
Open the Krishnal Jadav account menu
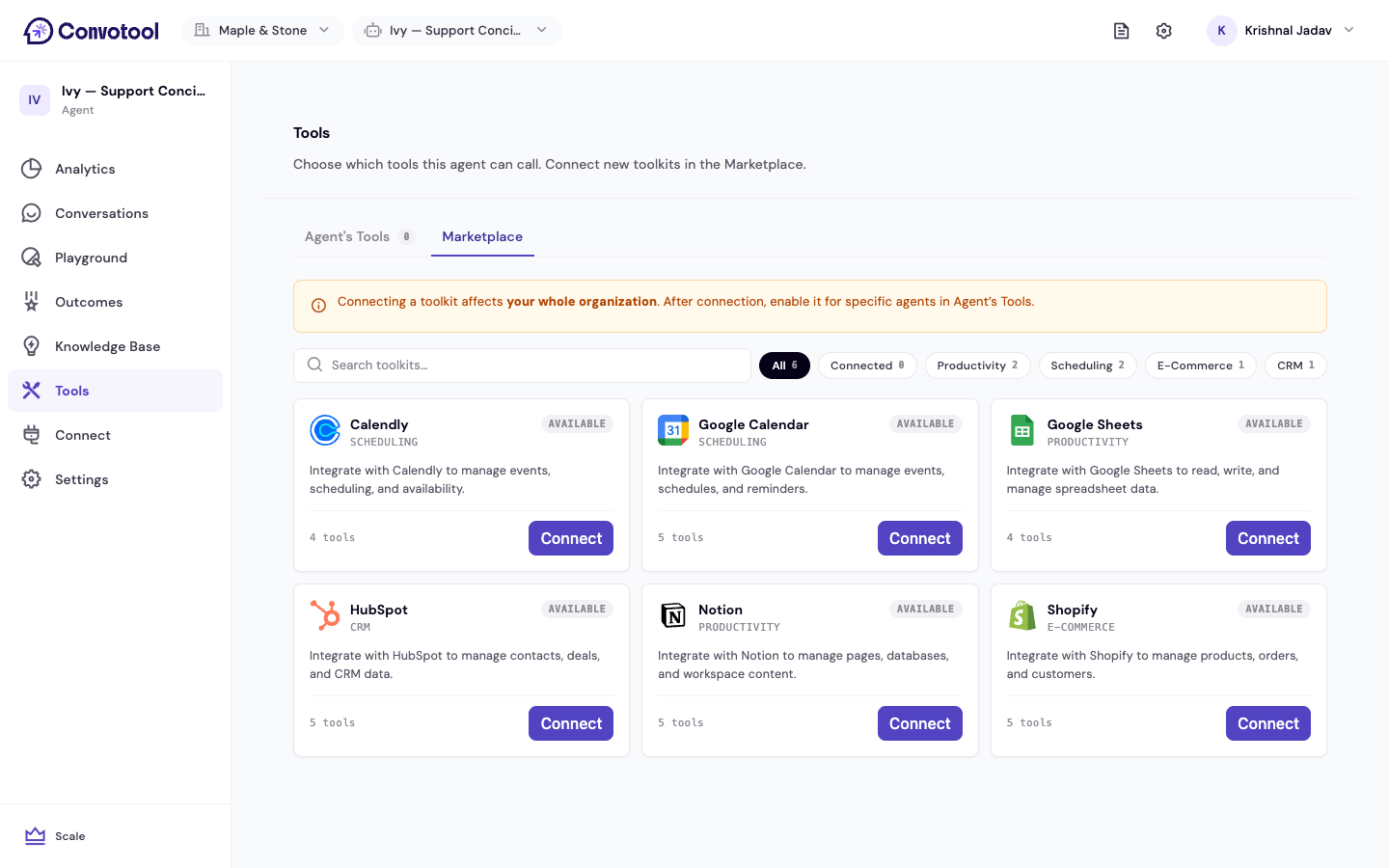pos(1282,31)
